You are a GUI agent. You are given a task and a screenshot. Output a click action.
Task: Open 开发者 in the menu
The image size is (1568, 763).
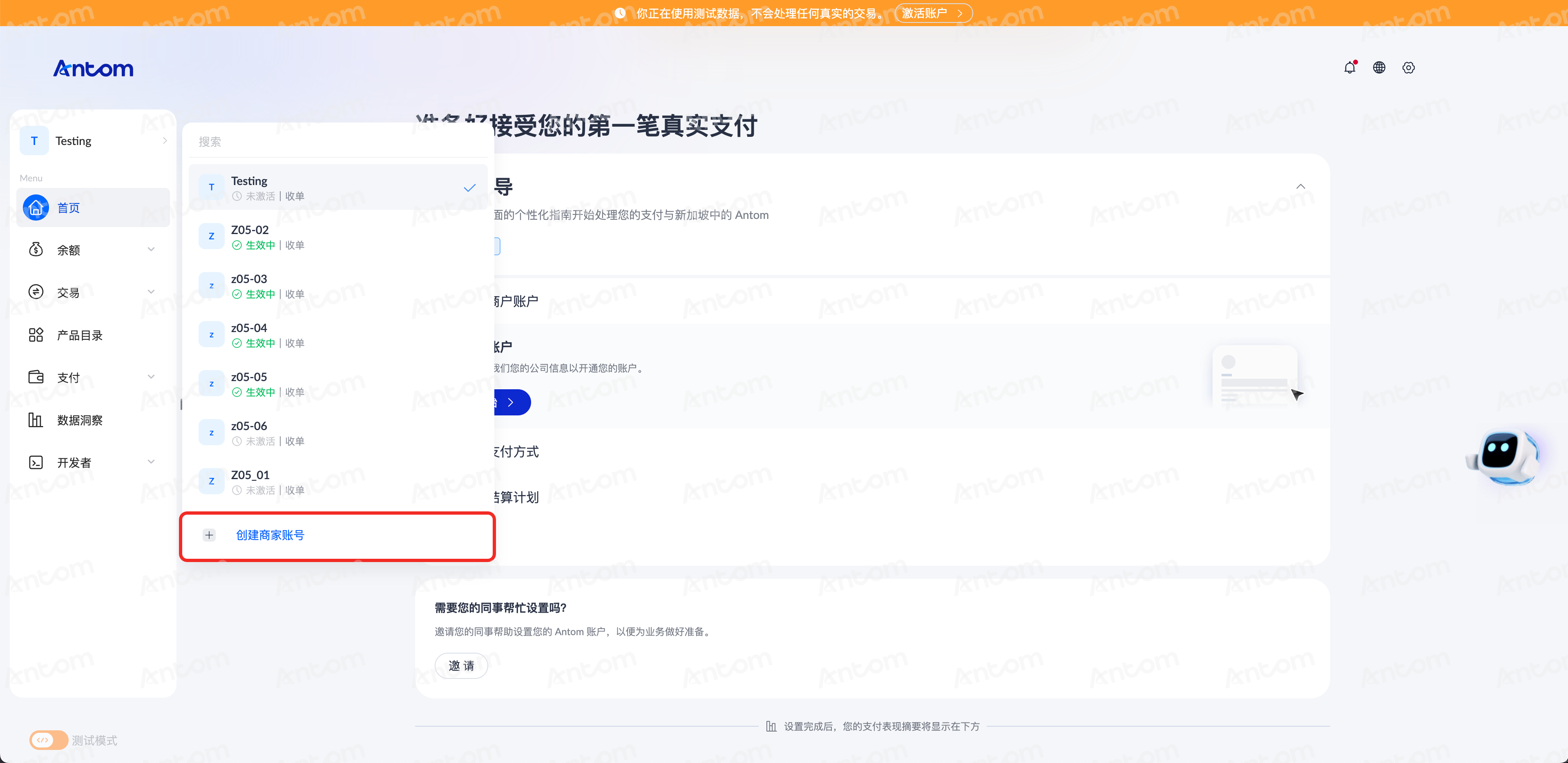coord(93,462)
